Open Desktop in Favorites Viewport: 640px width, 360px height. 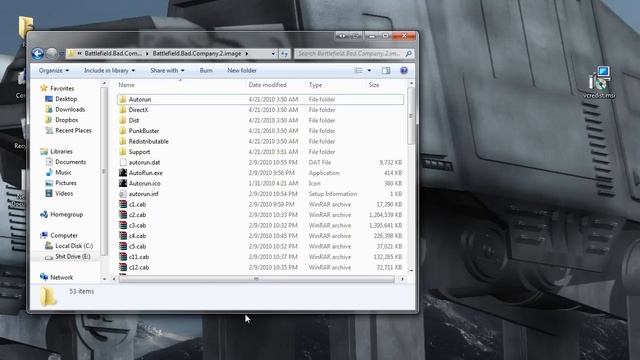click(66, 99)
